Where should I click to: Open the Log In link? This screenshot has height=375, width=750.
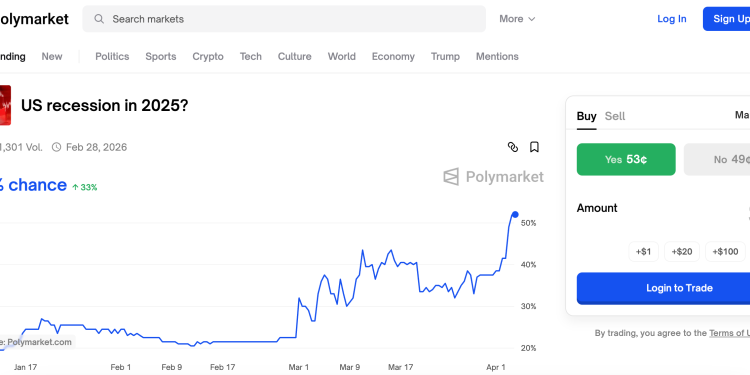point(672,19)
